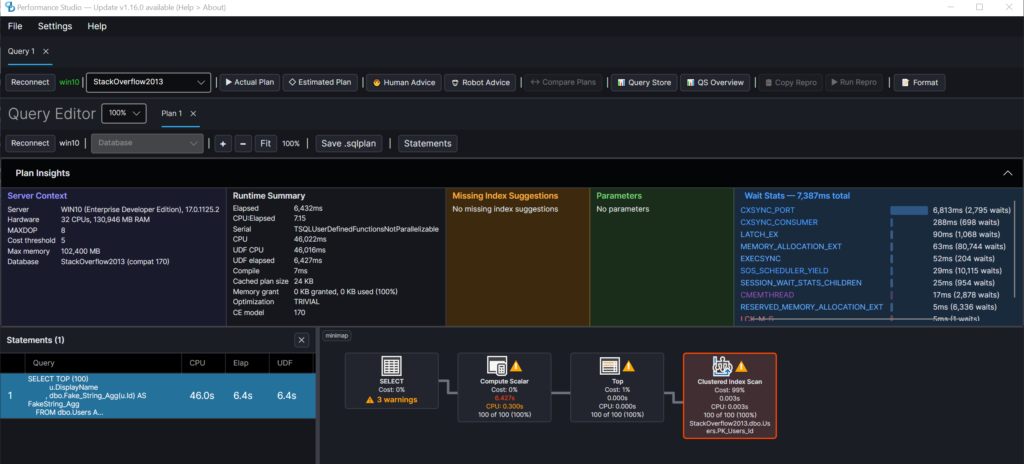Click the Run Repro button
Viewport: 1024px width, 464px height.
[x=854, y=82]
